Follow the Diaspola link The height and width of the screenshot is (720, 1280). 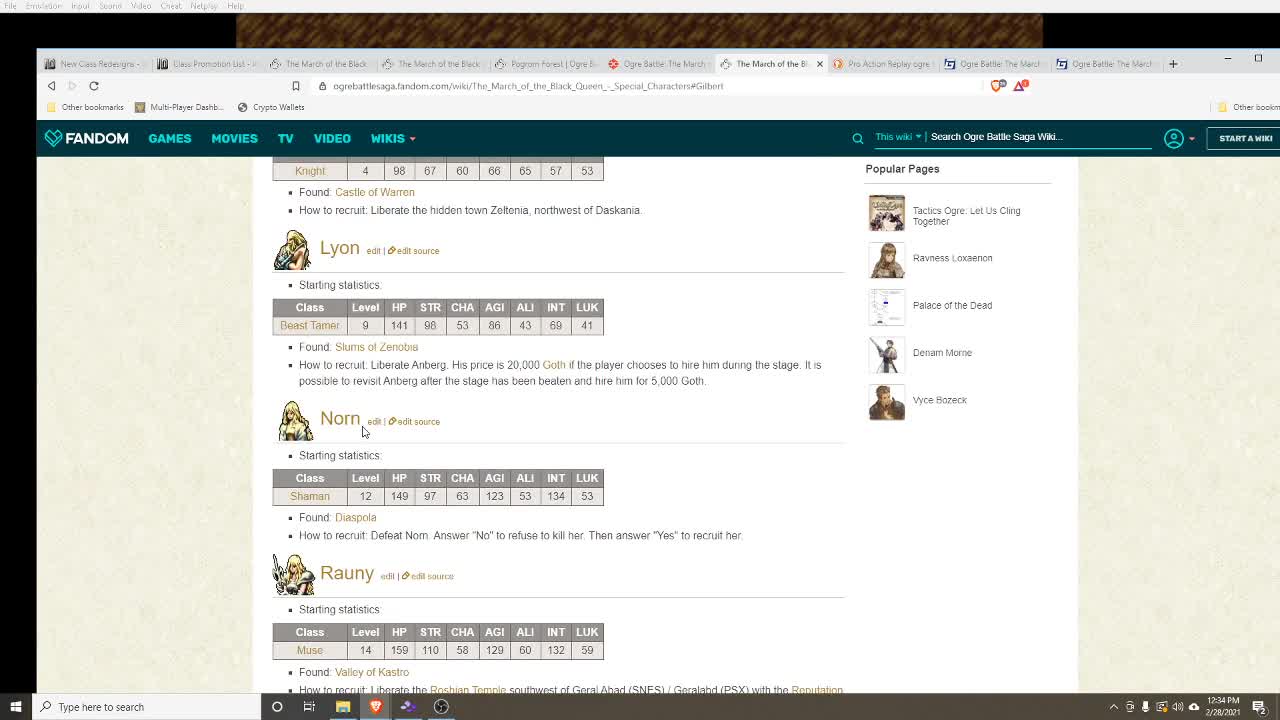[x=355, y=517]
